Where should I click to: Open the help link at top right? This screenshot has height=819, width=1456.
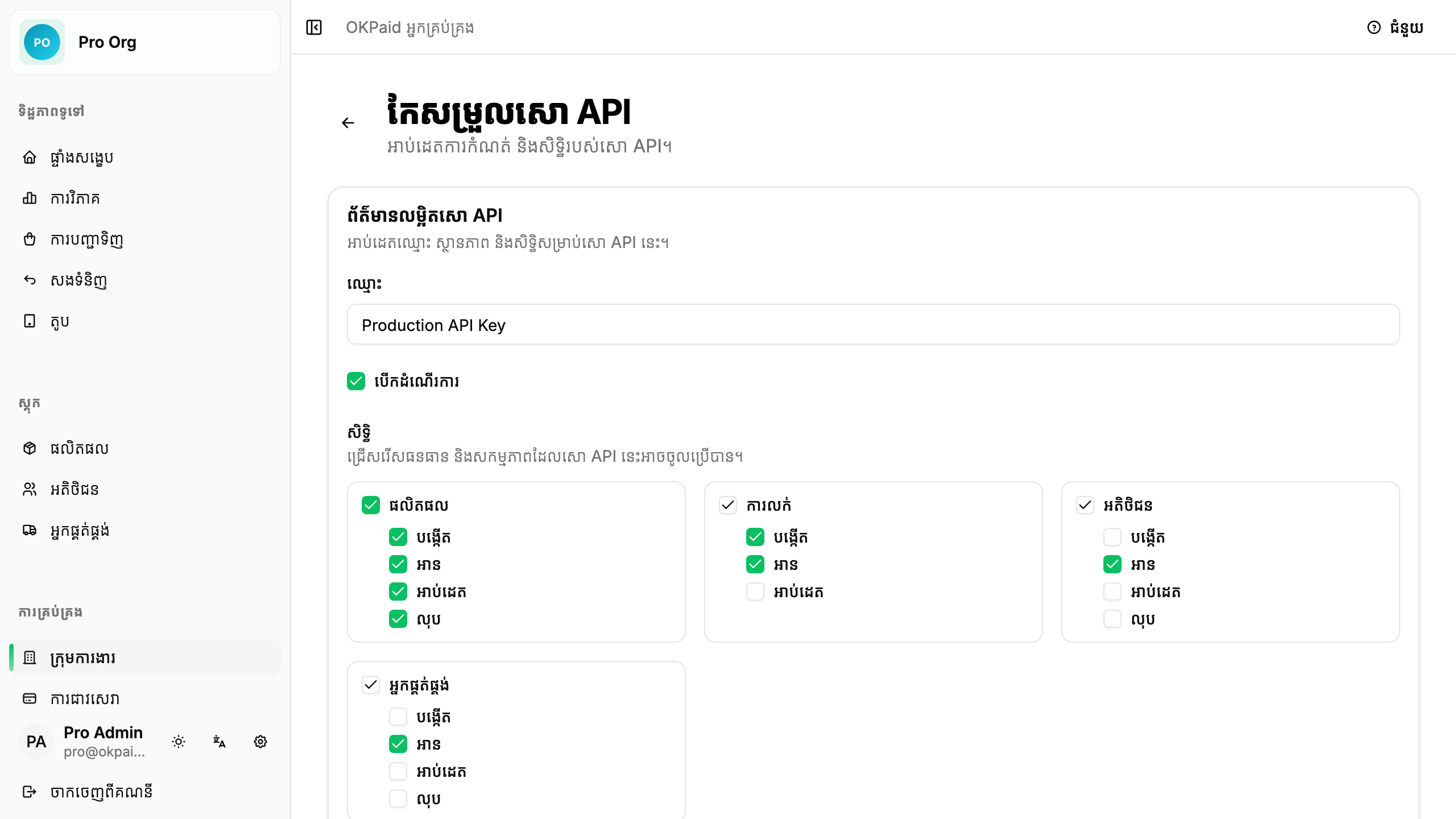(x=1395, y=27)
